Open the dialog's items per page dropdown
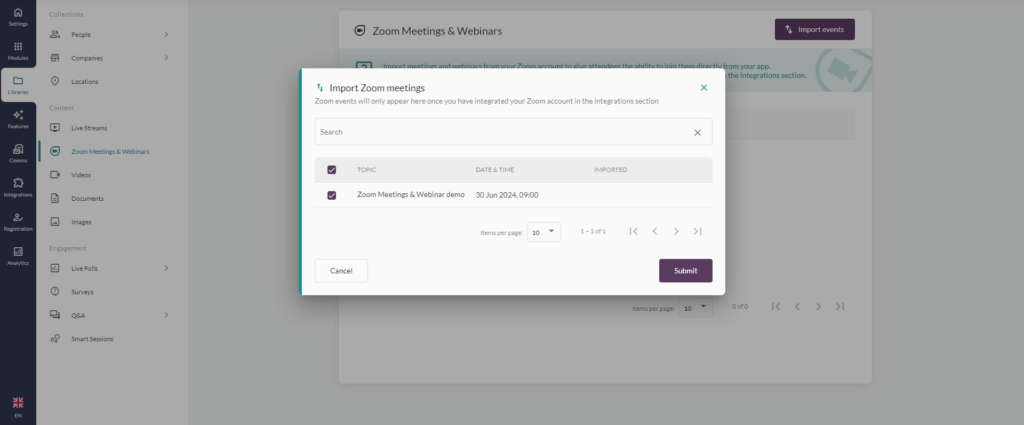This screenshot has height=425, width=1024. point(544,232)
